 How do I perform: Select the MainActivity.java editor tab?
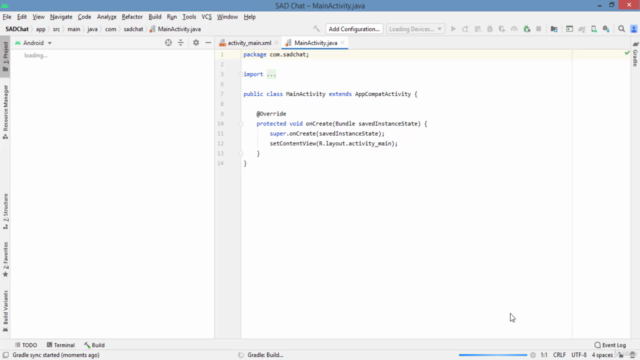(315, 43)
